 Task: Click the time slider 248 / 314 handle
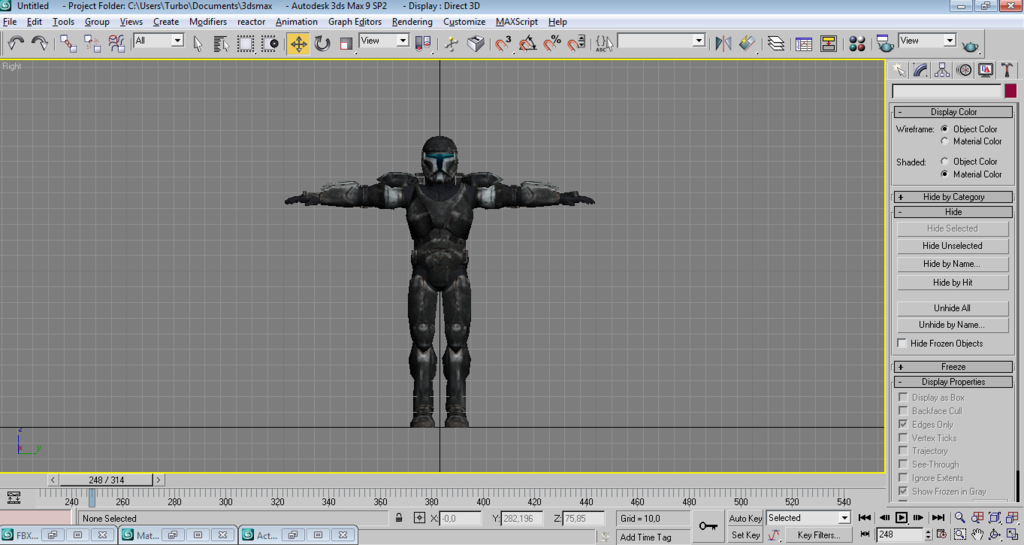click(106, 480)
